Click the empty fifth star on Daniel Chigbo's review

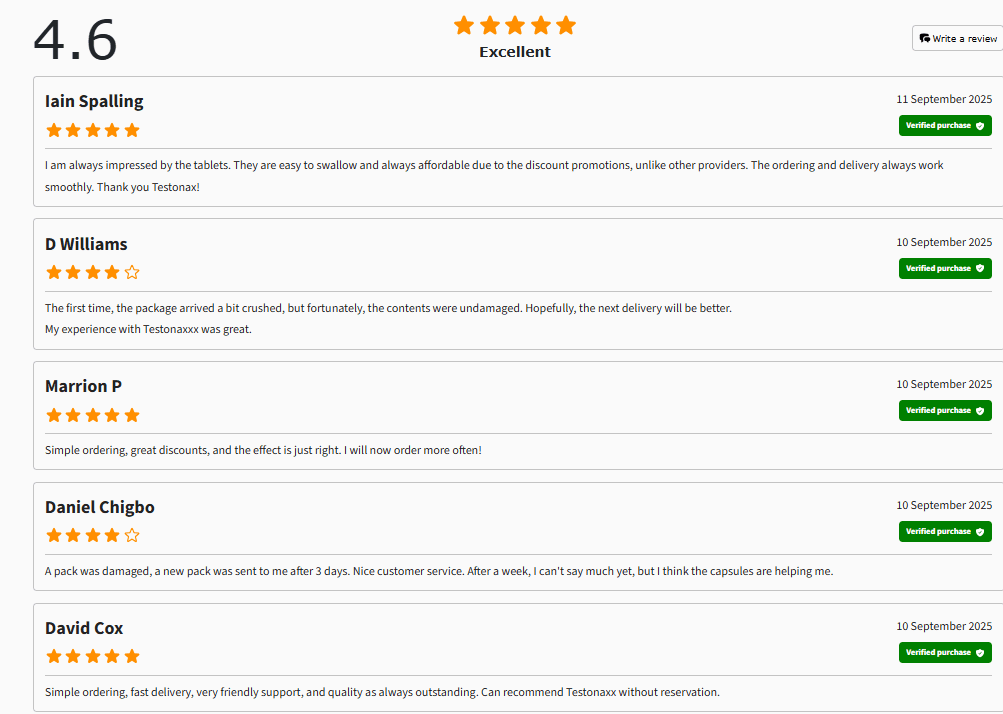[132, 535]
